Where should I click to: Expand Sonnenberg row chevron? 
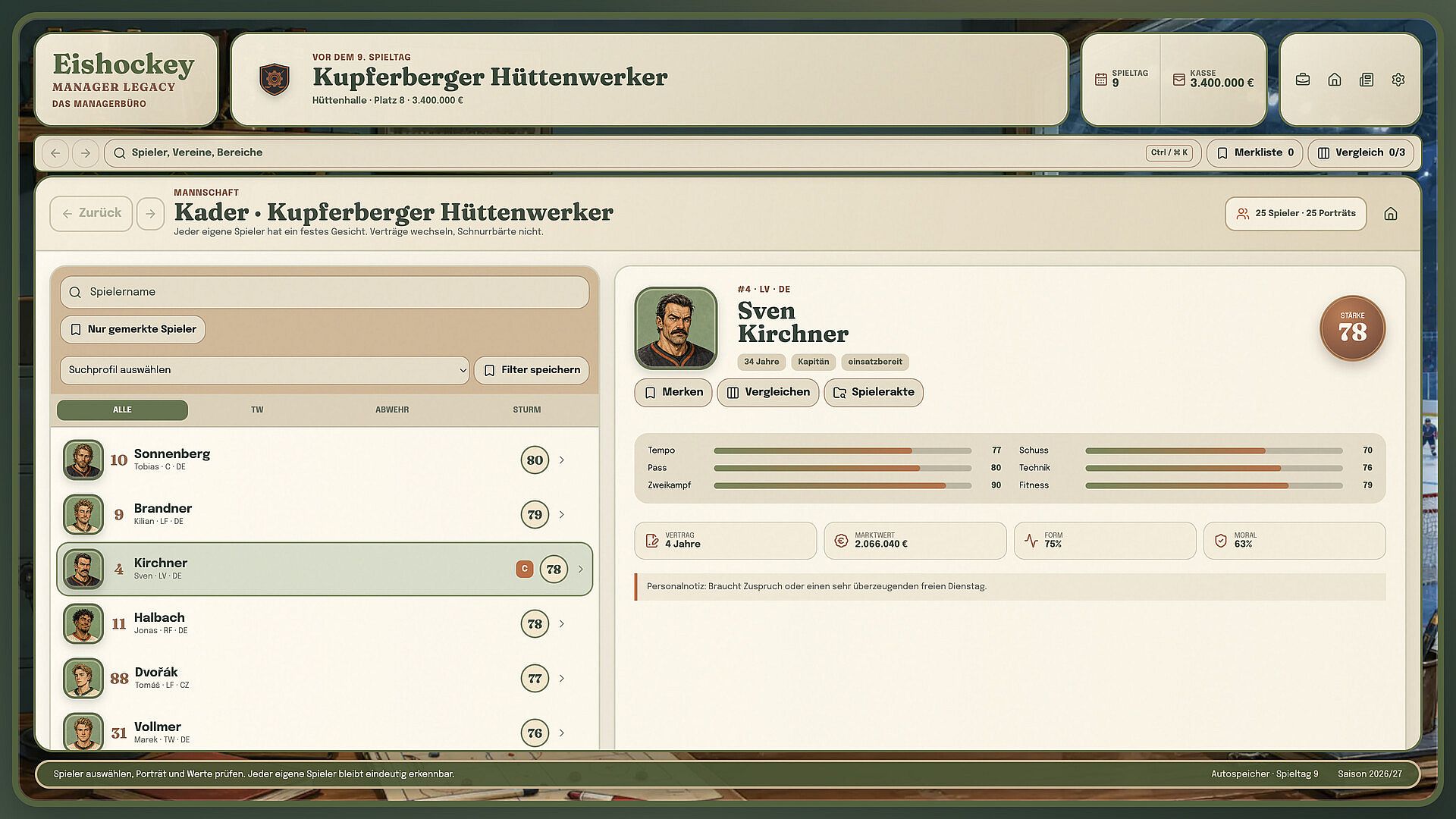pos(562,460)
